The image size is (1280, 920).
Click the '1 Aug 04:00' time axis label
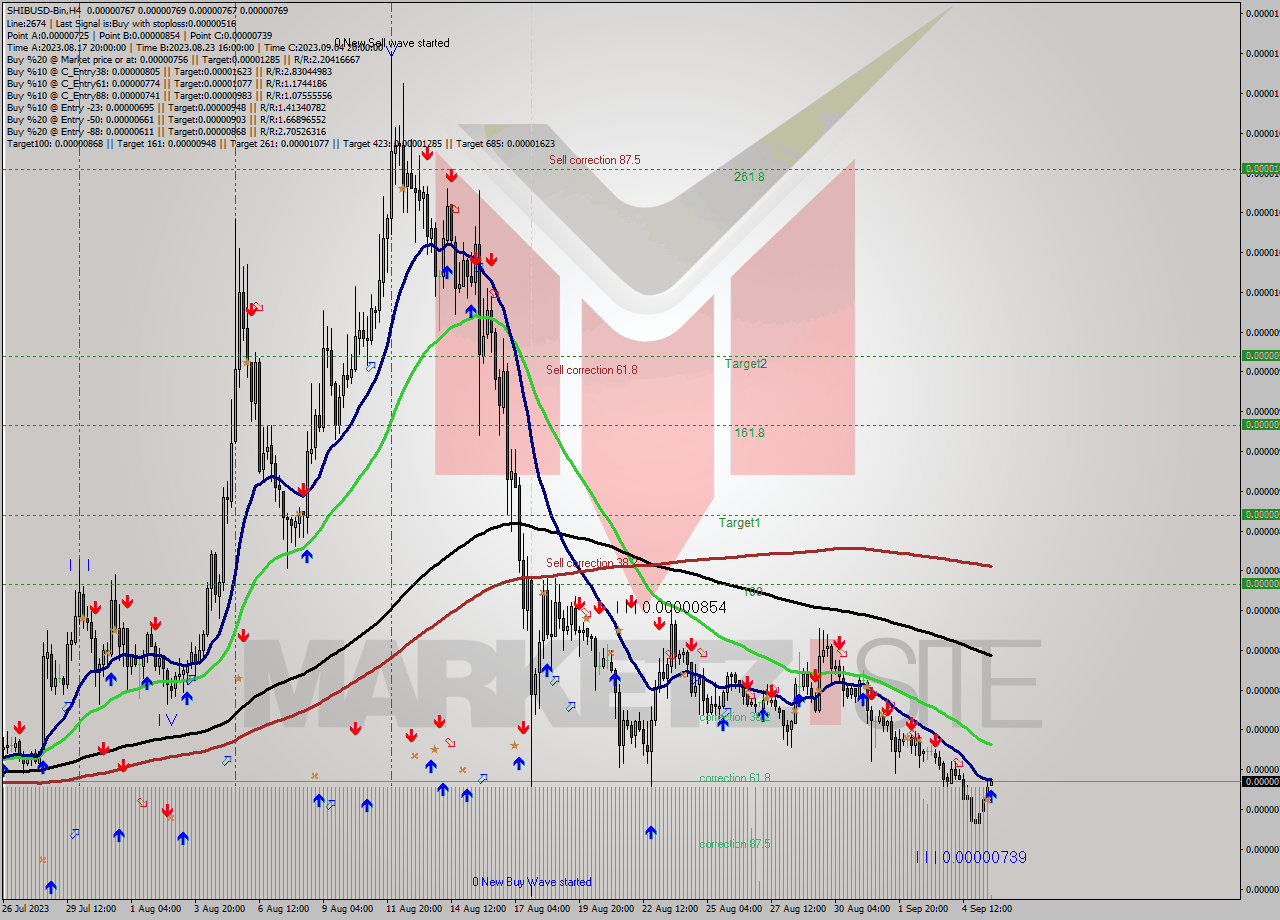pos(155,908)
